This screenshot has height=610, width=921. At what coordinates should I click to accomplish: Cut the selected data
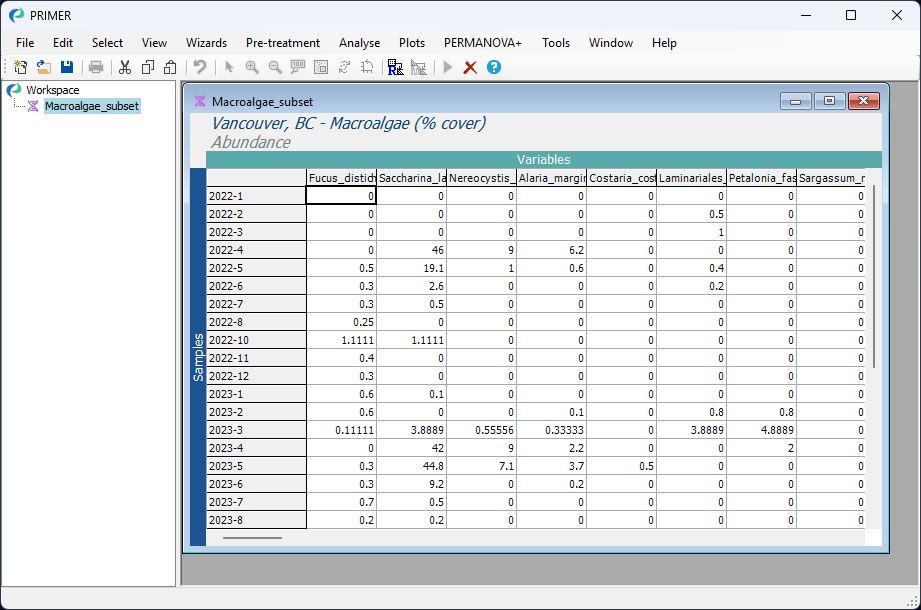point(124,67)
